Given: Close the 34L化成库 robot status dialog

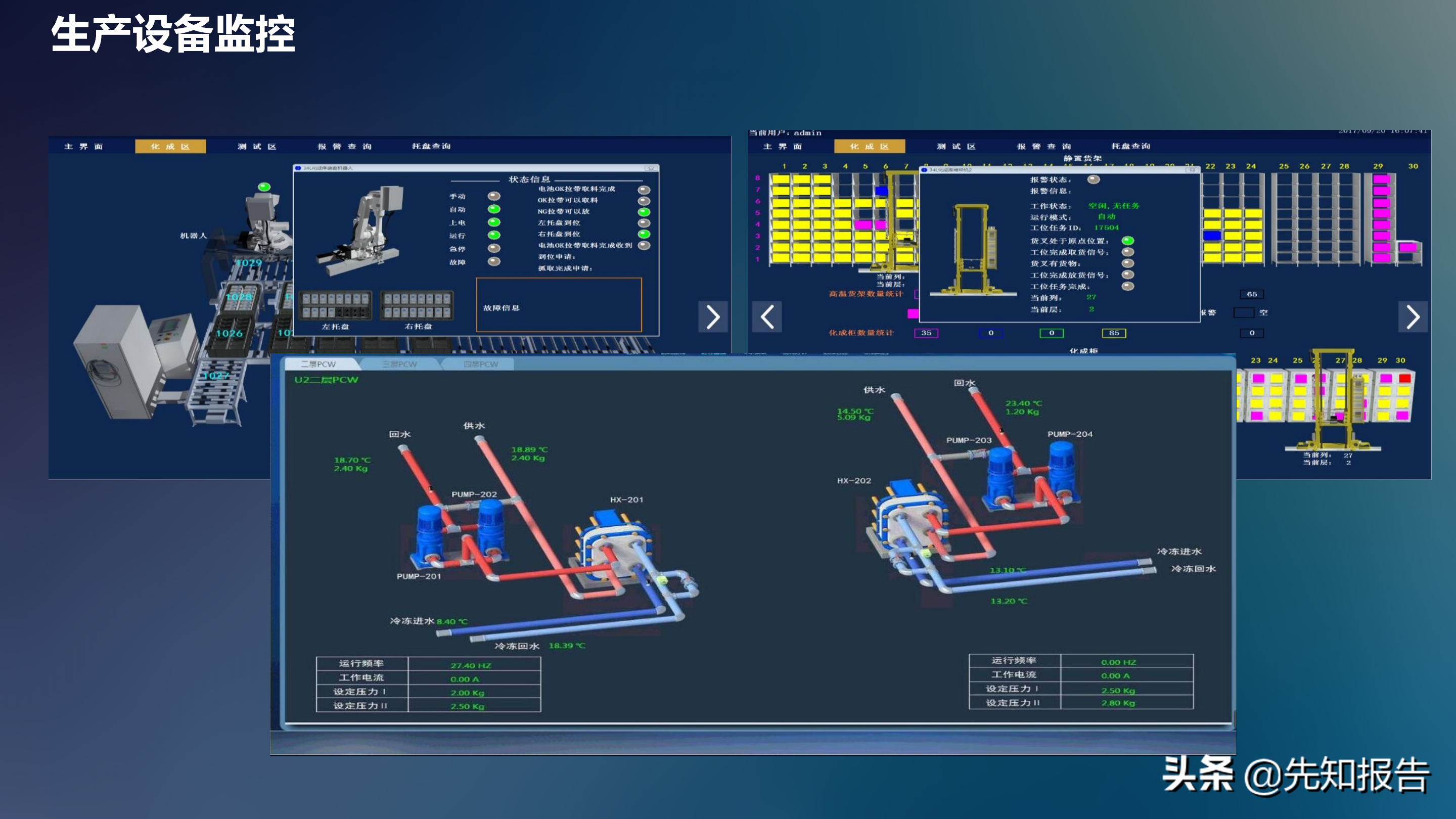Looking at the screenshot, I should 651,168.
